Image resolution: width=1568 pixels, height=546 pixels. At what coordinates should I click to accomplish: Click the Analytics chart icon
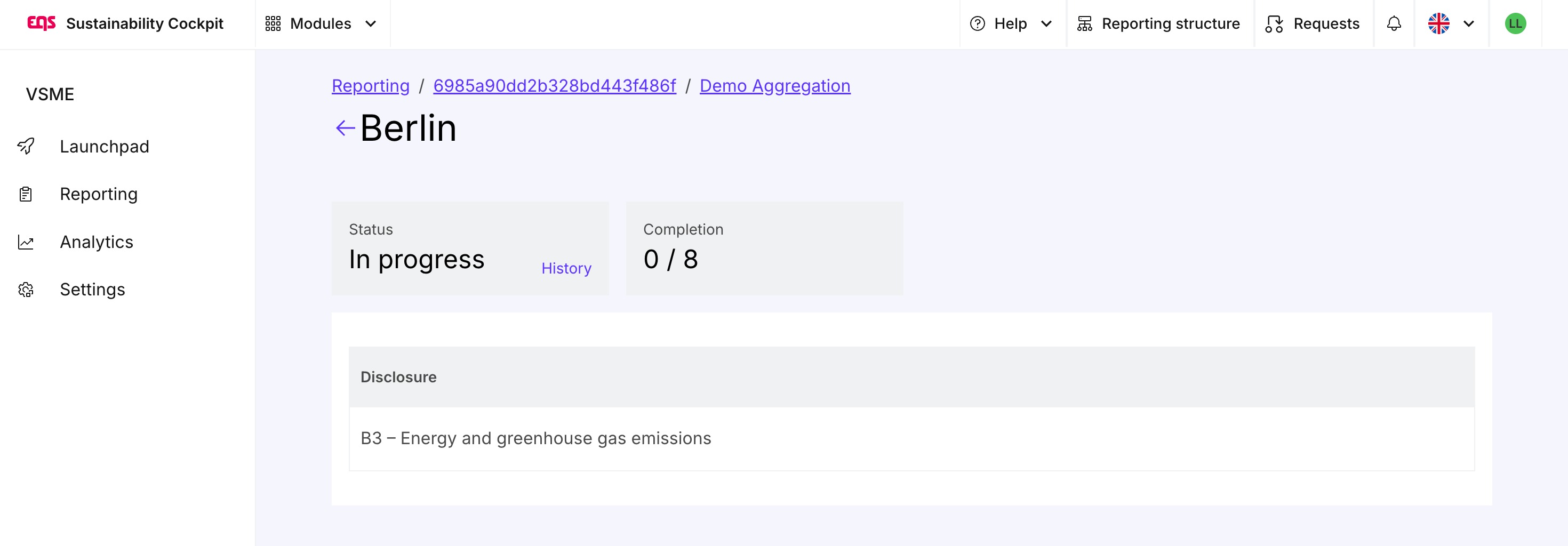(26, 242)
